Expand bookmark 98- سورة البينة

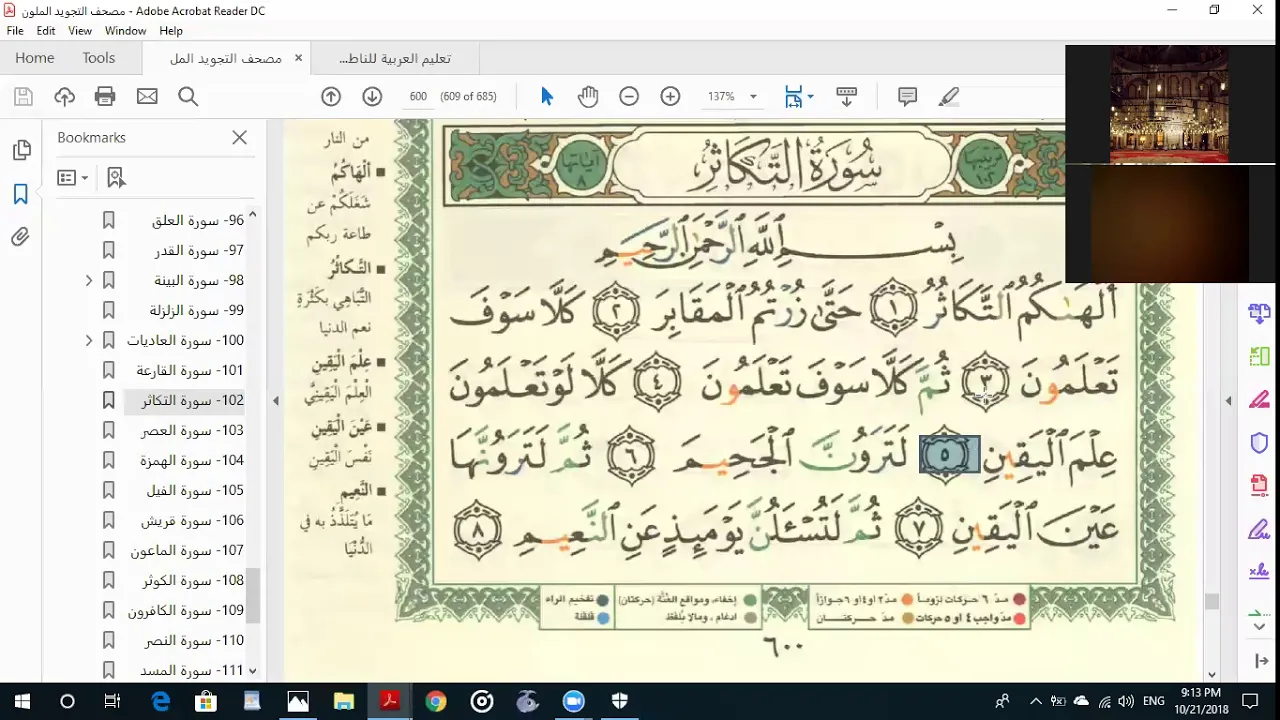pyautogui.click(x=88, y=280)
